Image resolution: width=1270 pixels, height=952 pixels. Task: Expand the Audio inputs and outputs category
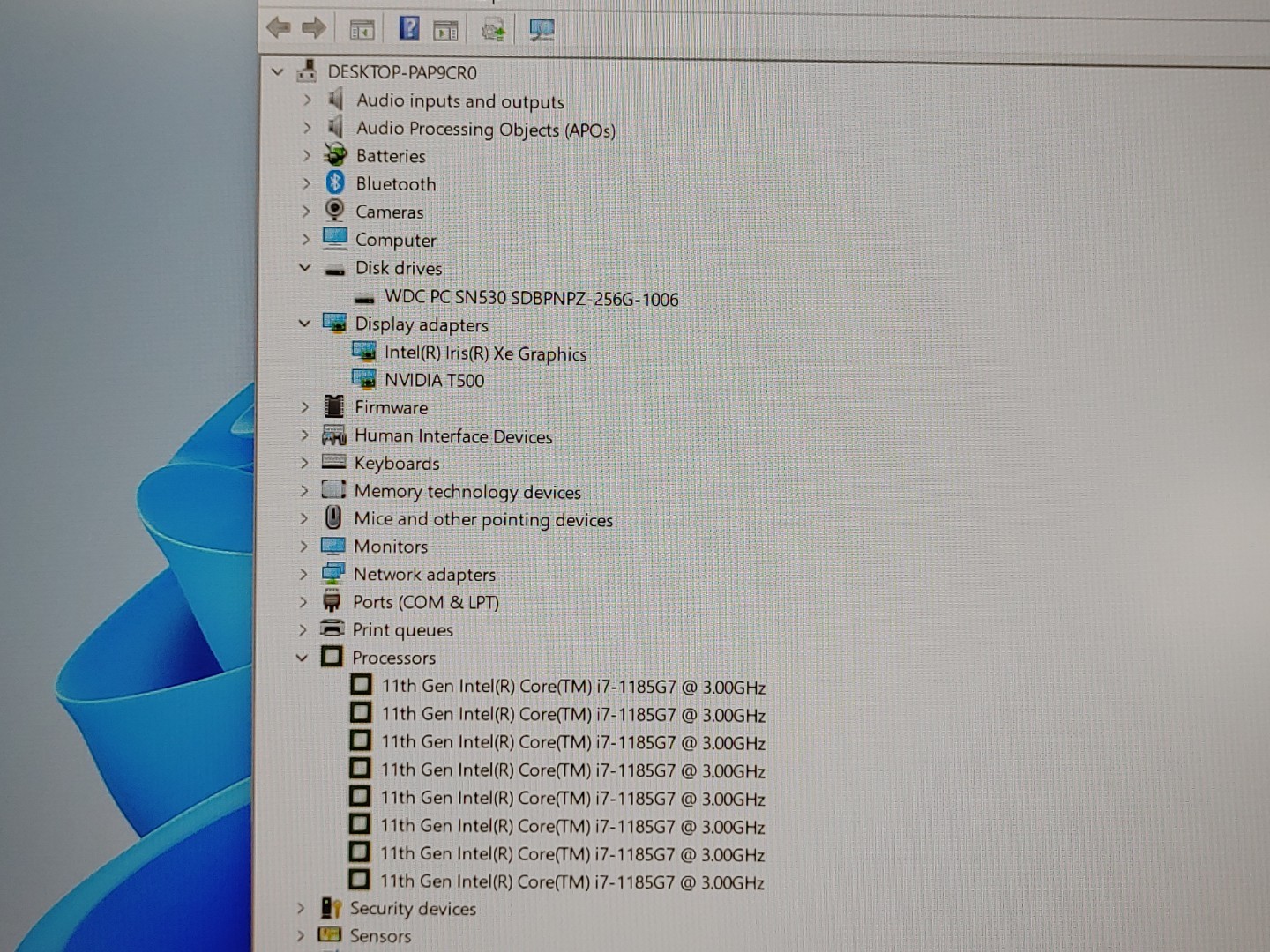pyautogui.click(x=305, y=101)
